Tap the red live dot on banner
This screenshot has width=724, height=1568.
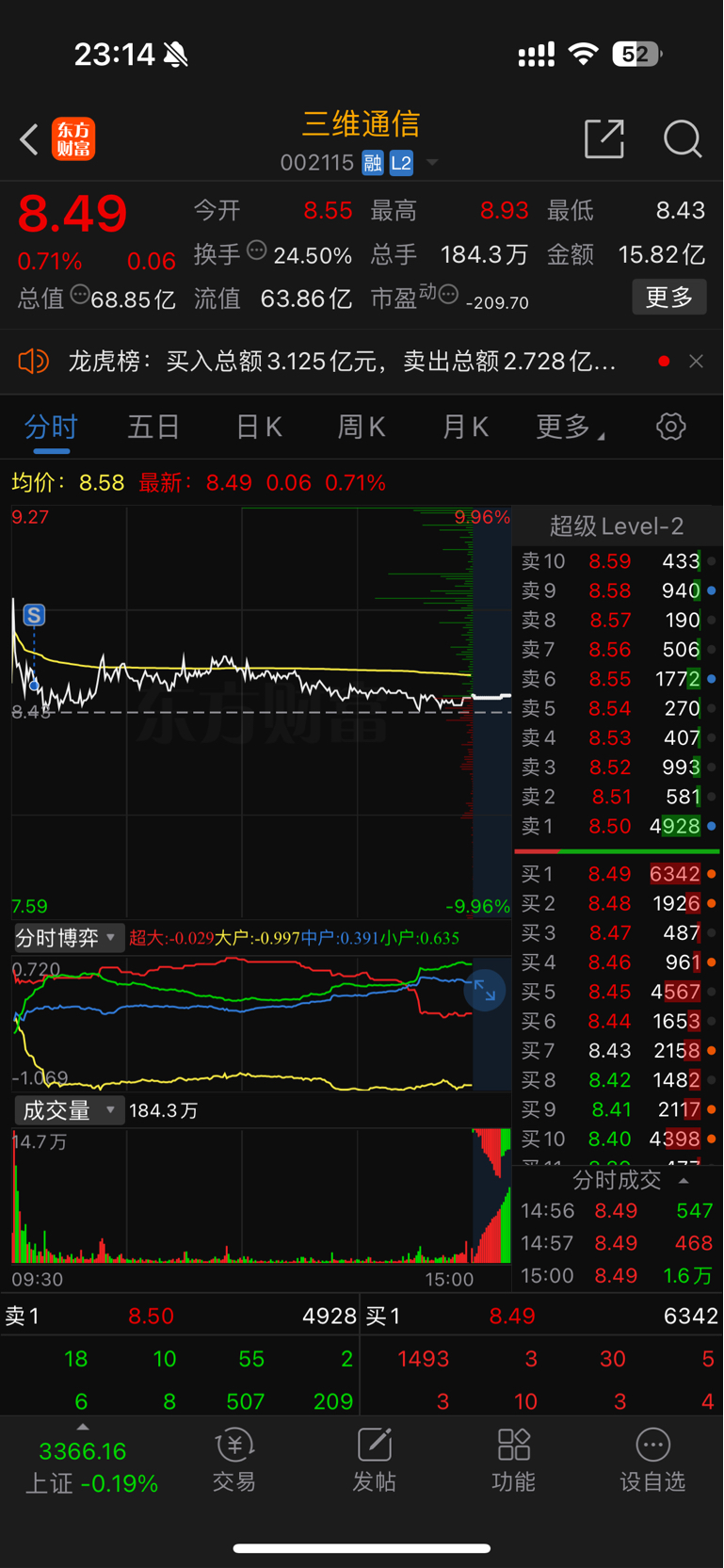pyautogui.click(x=664, y=361)
